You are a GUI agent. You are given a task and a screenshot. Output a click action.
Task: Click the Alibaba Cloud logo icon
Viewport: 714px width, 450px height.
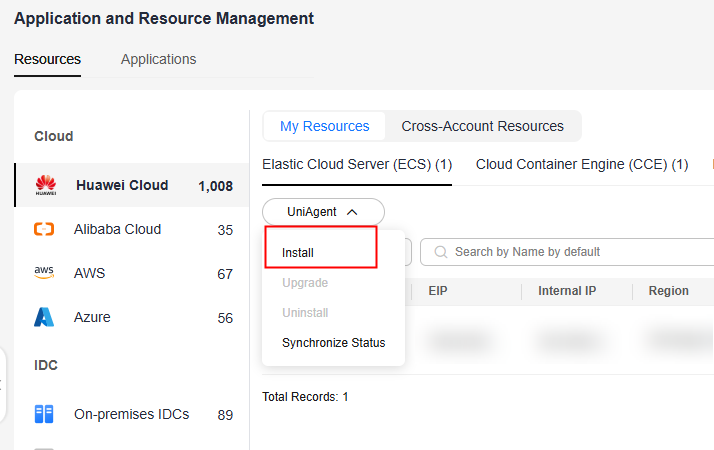44,229
